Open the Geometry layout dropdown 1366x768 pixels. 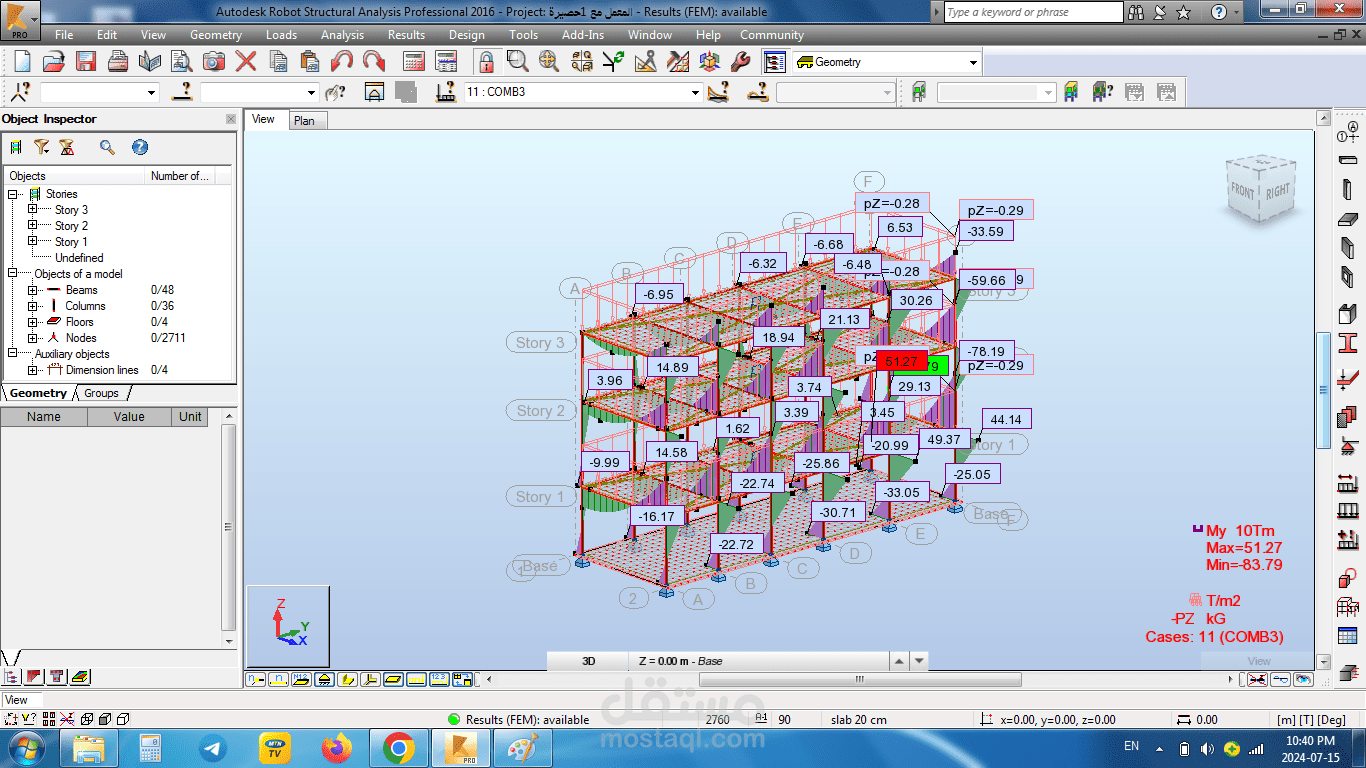(x=973, y=62)
